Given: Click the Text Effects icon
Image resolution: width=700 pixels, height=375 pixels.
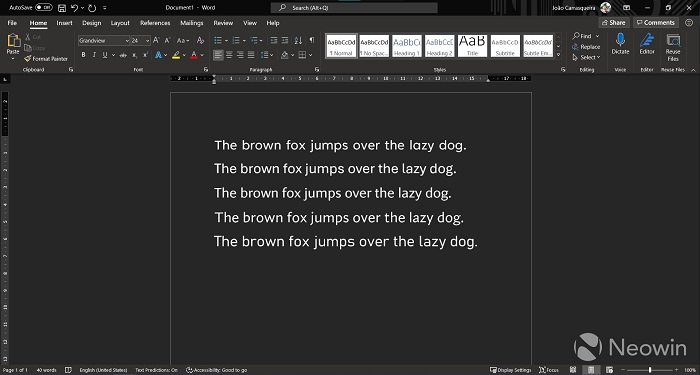Looking at the screenshot, I should (158, 55).
